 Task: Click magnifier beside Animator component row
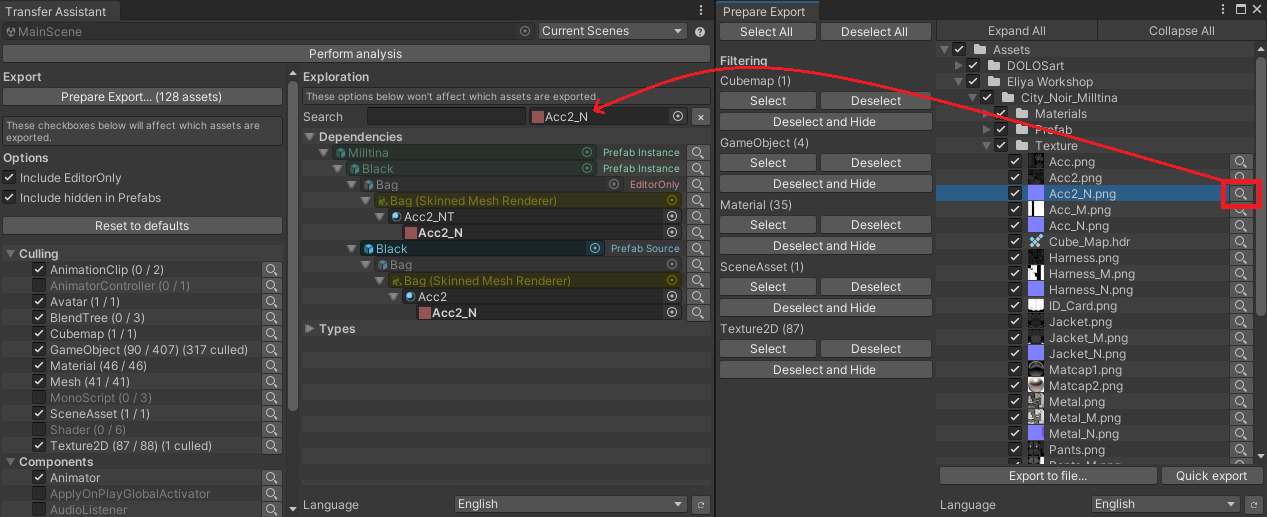pyautogui.click(x=271, y=478)
